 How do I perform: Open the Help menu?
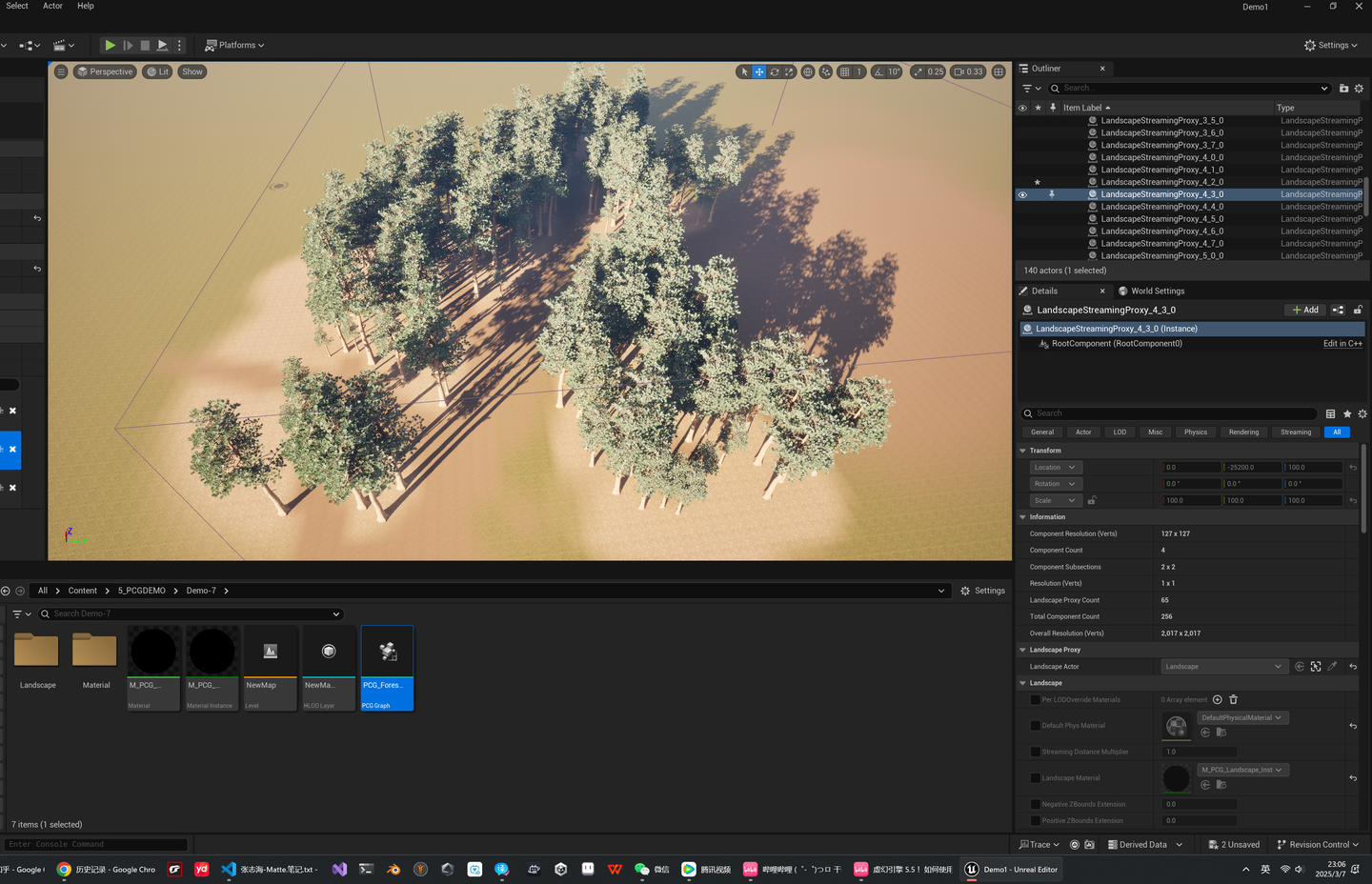click(86, 6)
